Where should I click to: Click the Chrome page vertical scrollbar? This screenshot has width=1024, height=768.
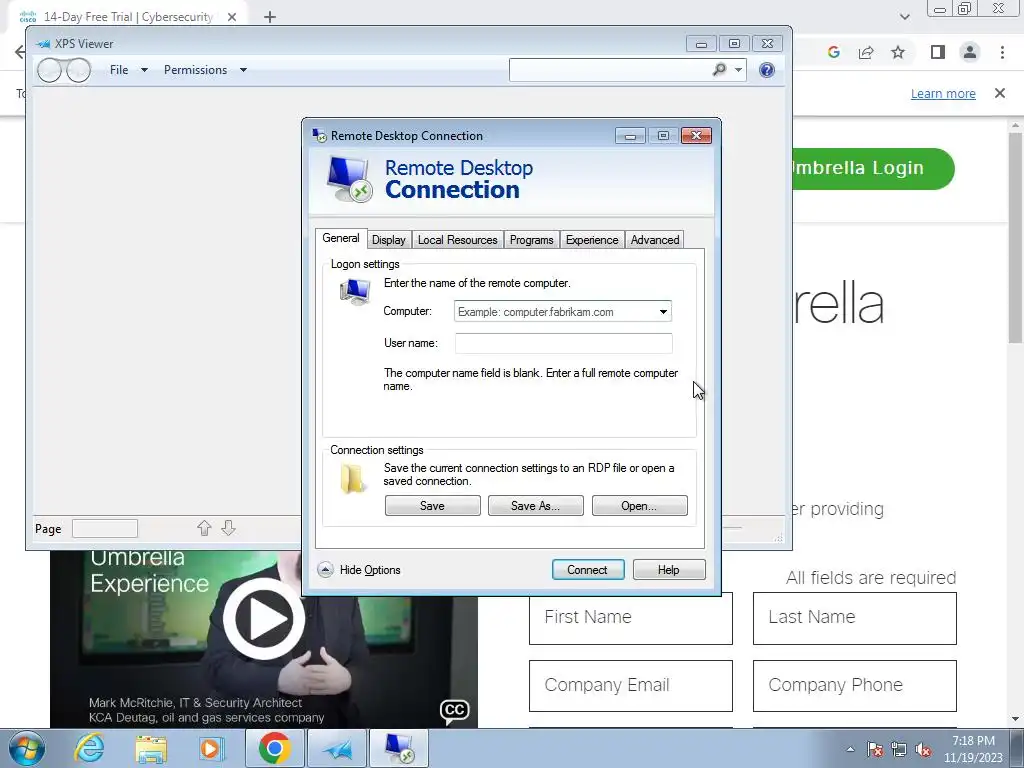pyautogui.click(x=1016, y=236)
